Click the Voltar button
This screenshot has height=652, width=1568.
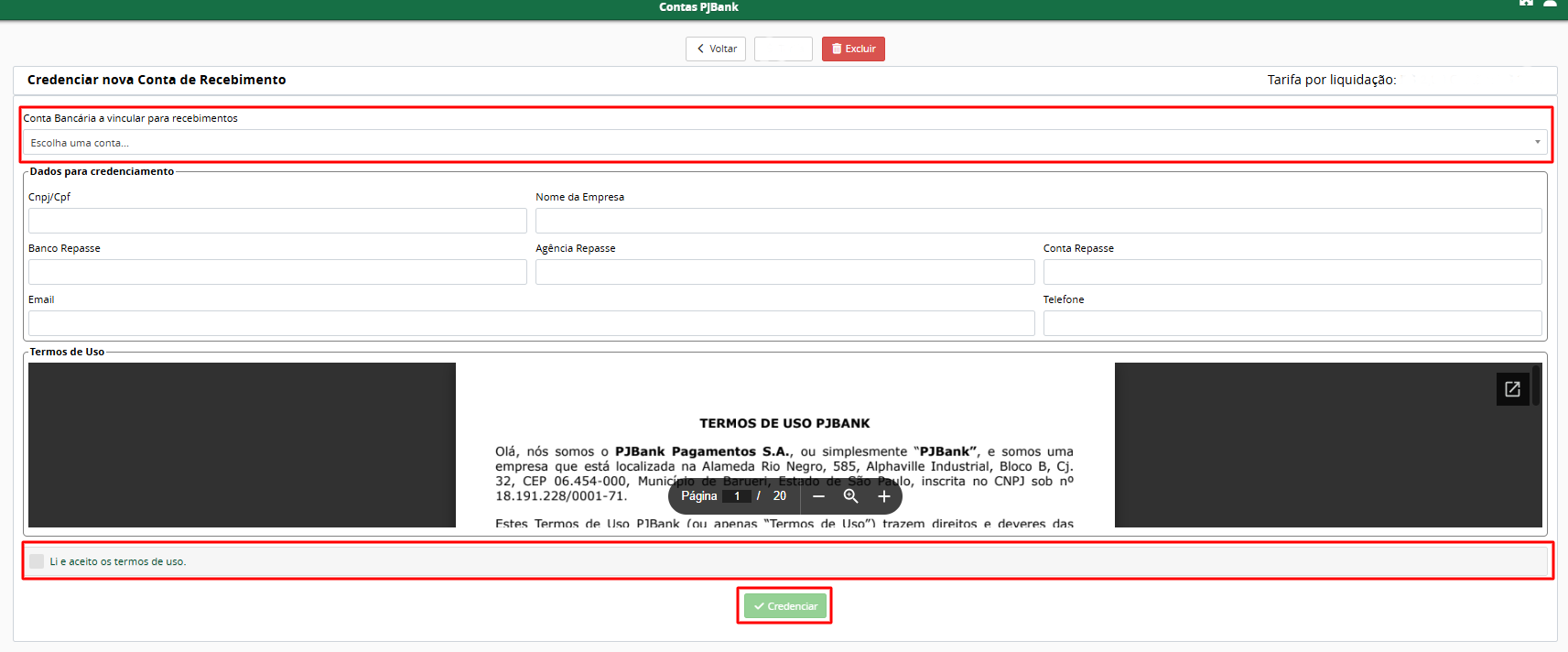[716, 49]
